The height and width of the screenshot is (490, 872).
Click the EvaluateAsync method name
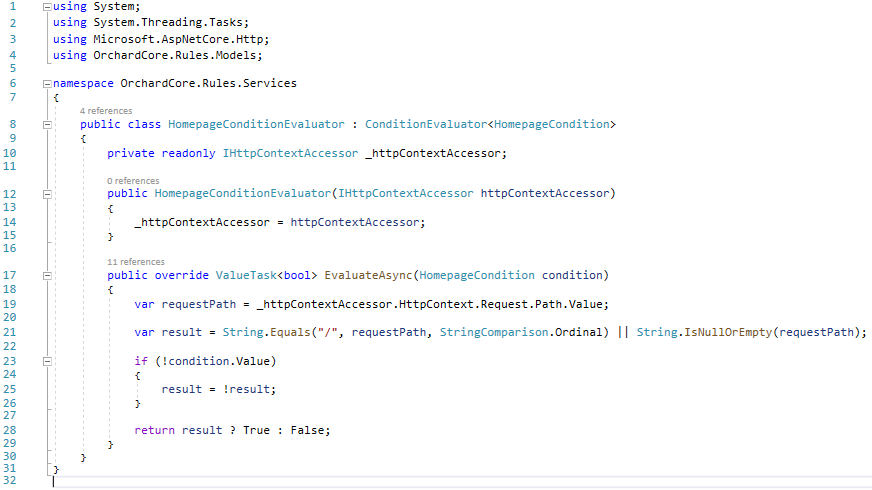(x=368, y=275)
